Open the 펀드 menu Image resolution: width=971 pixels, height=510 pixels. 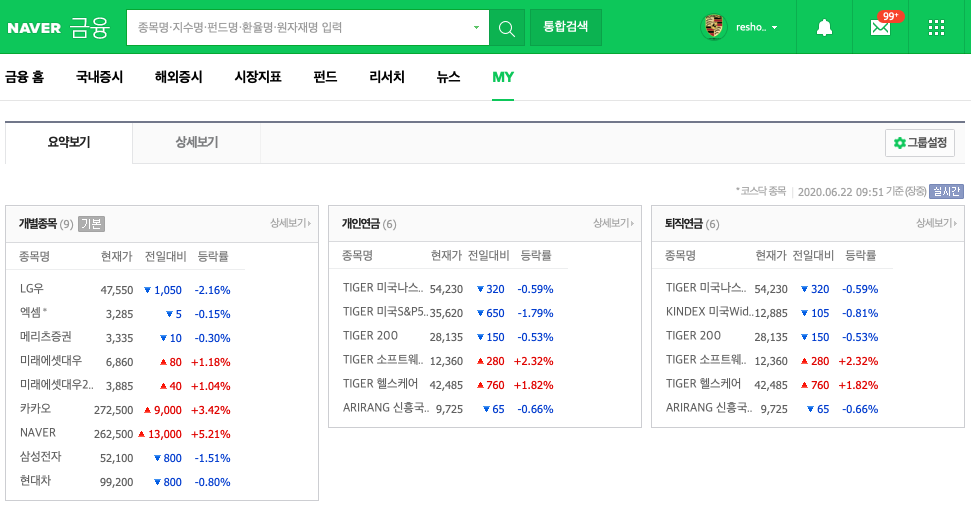(x=325, y=77)
